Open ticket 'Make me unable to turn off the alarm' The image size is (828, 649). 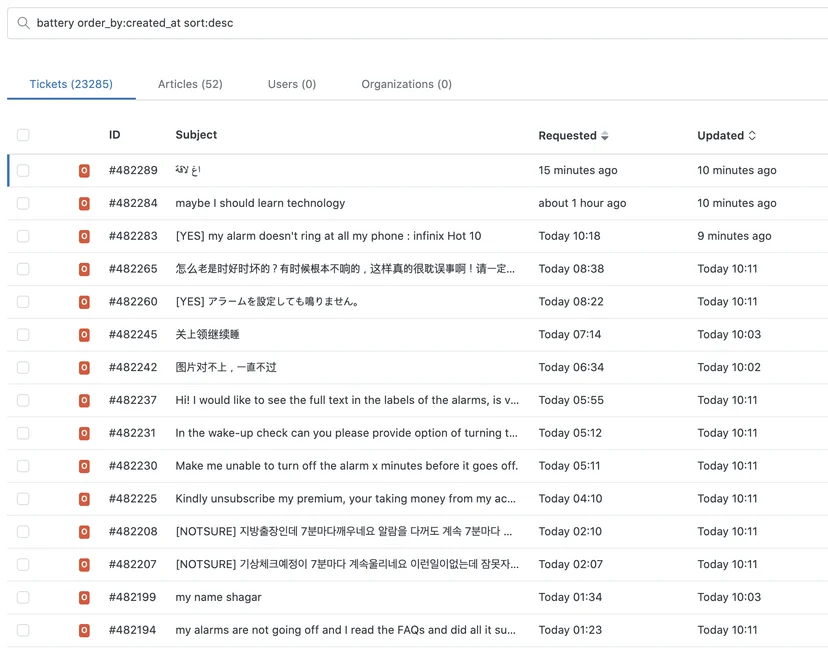[346, 466]
